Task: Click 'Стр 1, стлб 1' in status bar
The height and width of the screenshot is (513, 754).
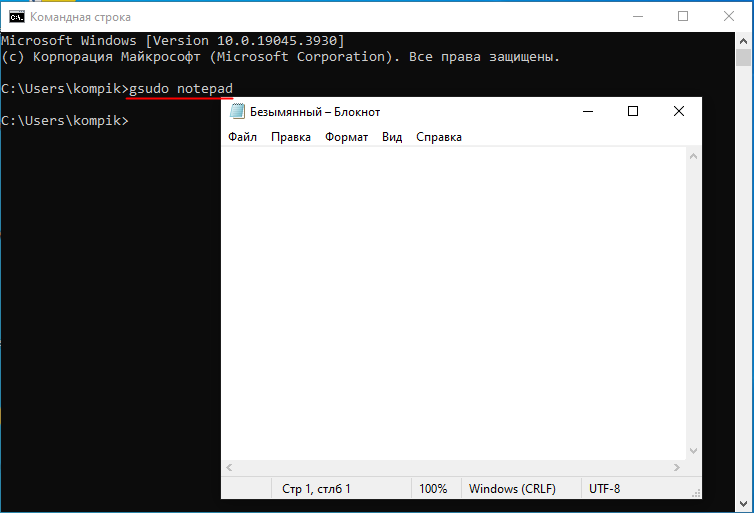Action: (x=316, y=489)
